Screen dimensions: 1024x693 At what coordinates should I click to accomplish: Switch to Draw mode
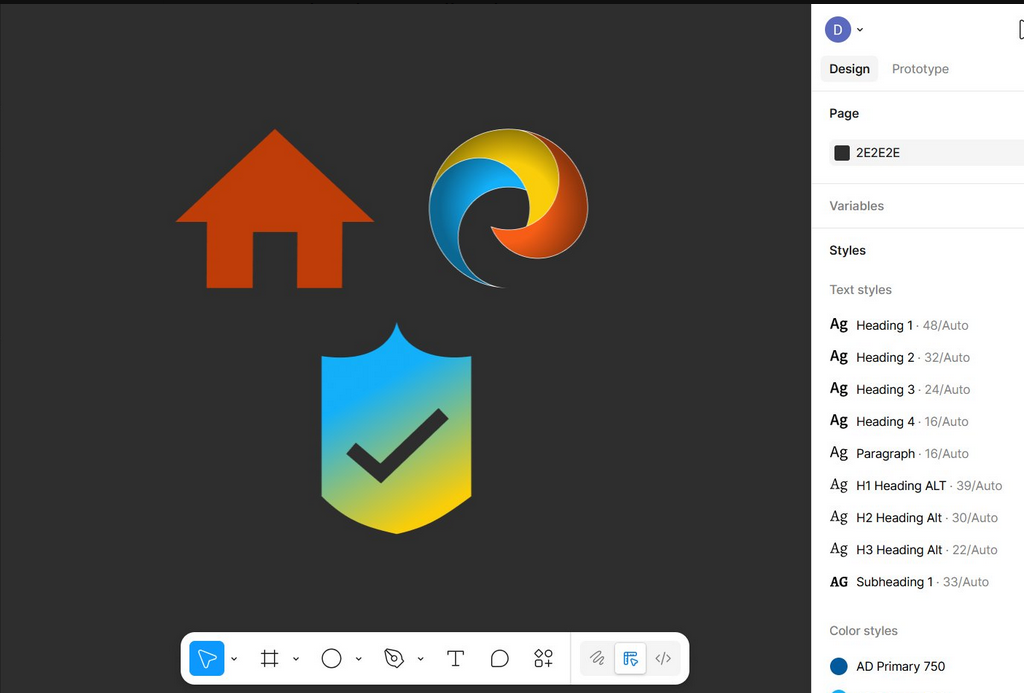[597, 658]
